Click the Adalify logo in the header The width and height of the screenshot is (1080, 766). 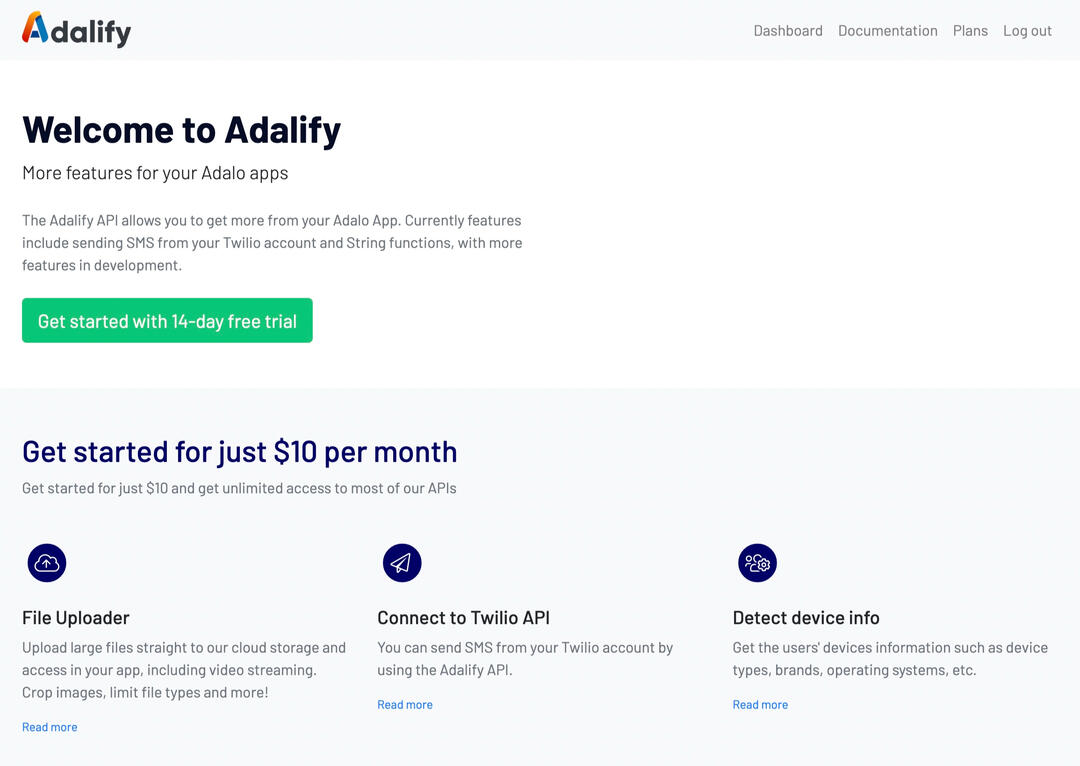coord(77,30)
